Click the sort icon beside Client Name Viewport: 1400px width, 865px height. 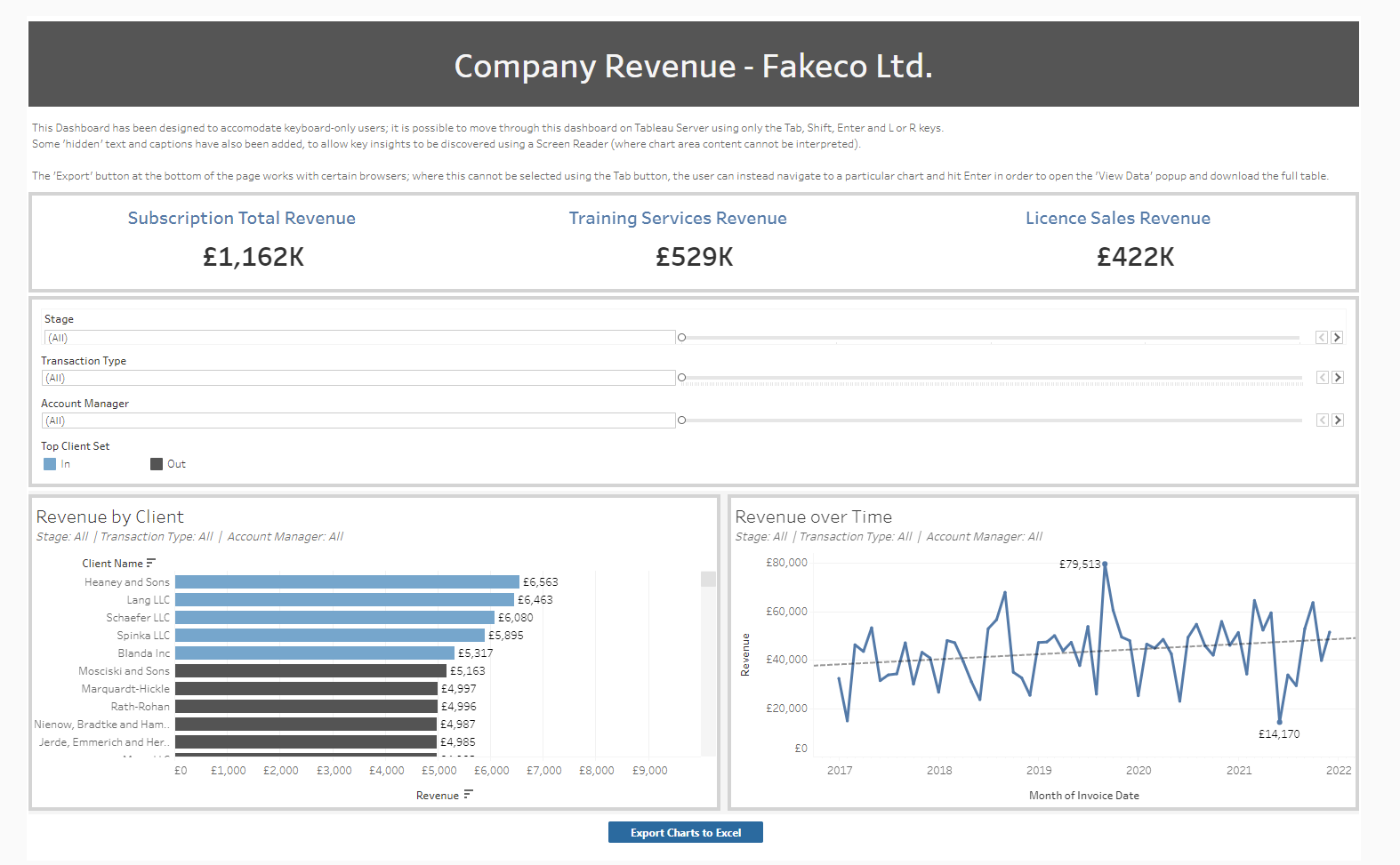(151, 563)
